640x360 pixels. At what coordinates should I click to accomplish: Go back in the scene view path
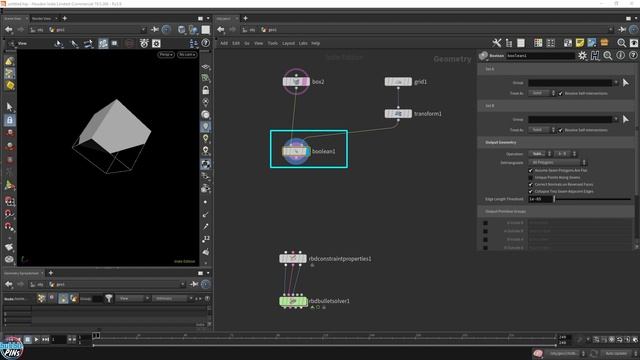(9, 29)
